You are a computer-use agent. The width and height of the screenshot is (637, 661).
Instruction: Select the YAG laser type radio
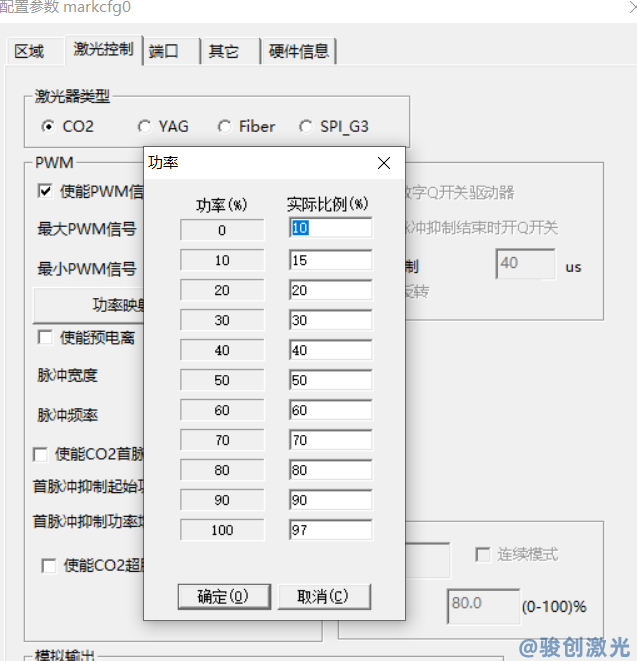coord(164,126)
